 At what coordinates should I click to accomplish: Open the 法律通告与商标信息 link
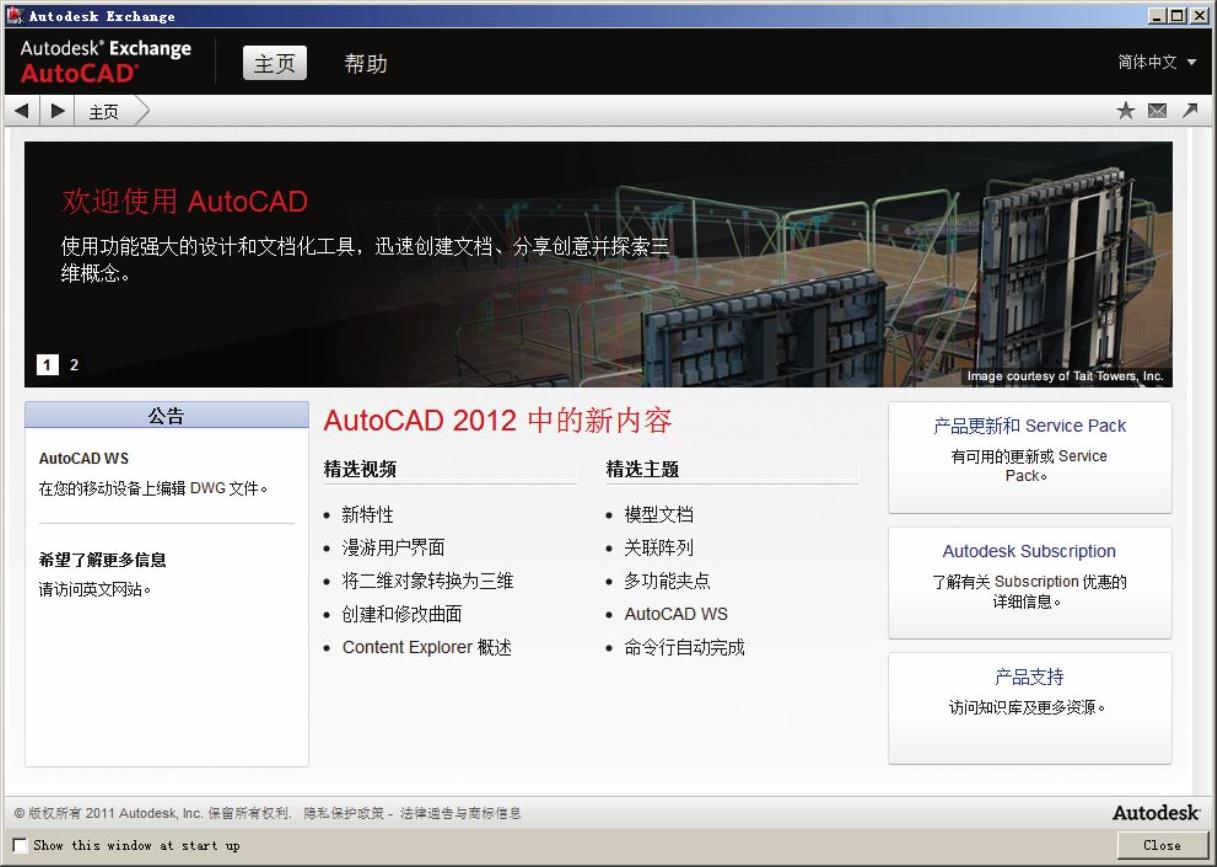click(461, 814)
